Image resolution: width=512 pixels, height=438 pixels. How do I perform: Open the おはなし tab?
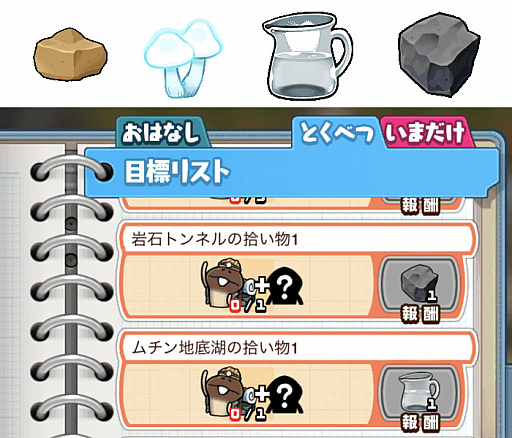tap(162, 133)
